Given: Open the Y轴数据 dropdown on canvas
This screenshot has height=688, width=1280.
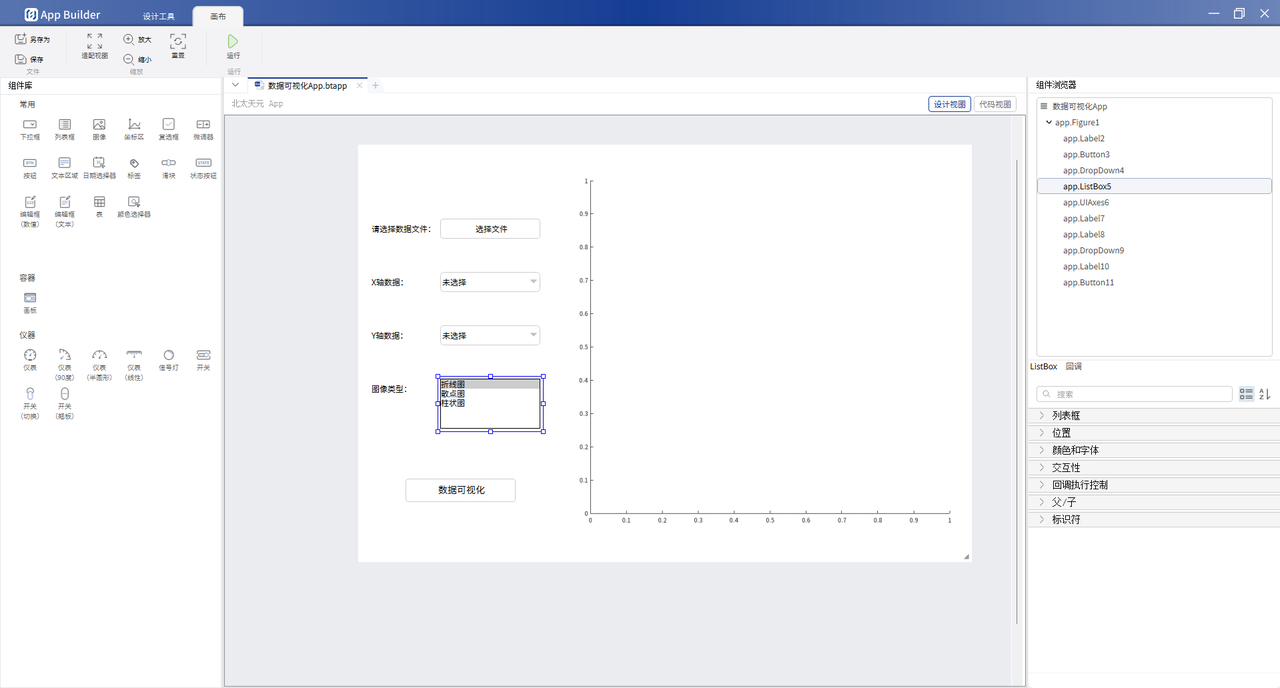Looking at the screenshot, I should tap(490, 335).
